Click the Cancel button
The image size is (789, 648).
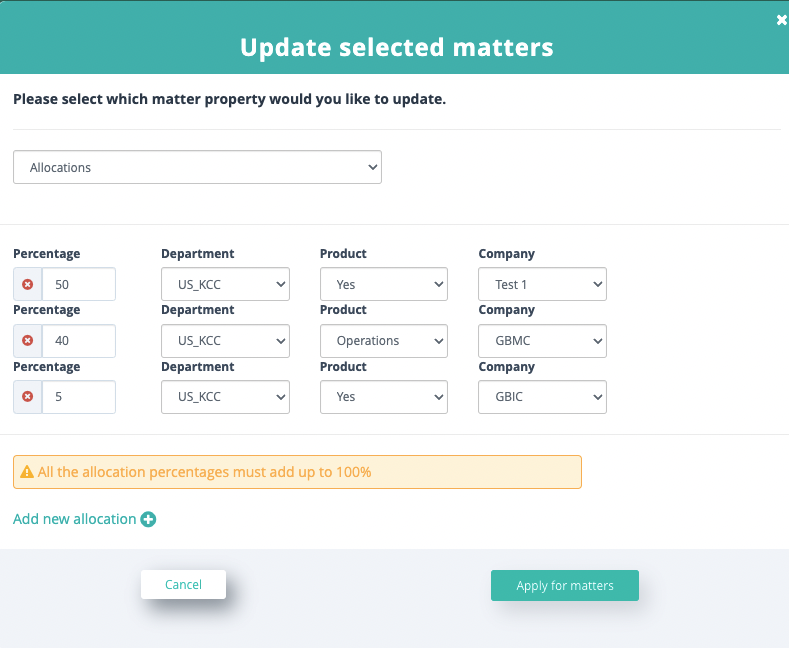click(x=183, y=585)
